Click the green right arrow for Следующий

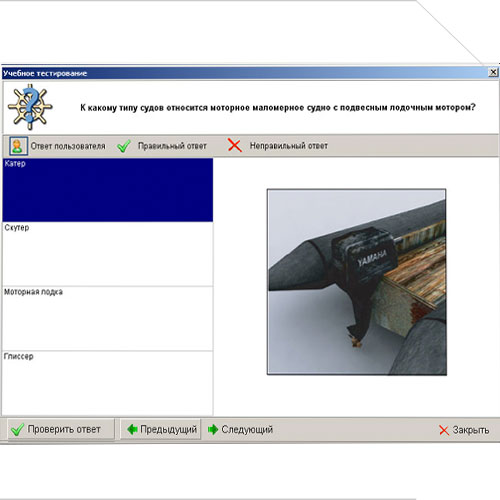point(213,429)
